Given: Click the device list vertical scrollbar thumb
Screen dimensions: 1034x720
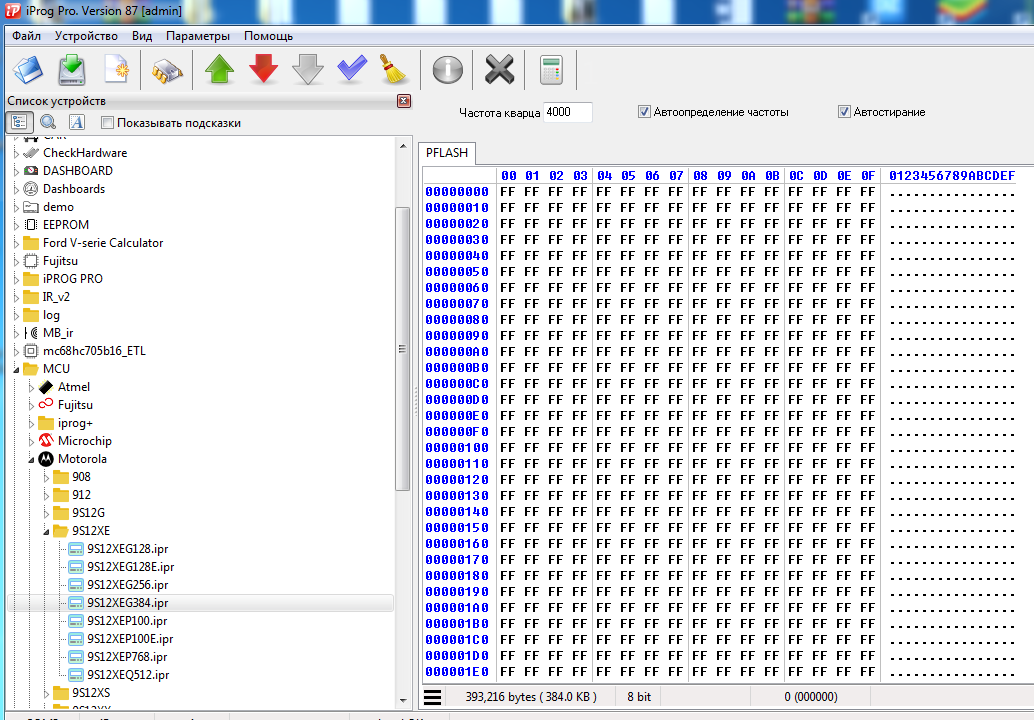Looking at the screenshot, I should coord(403,349).
